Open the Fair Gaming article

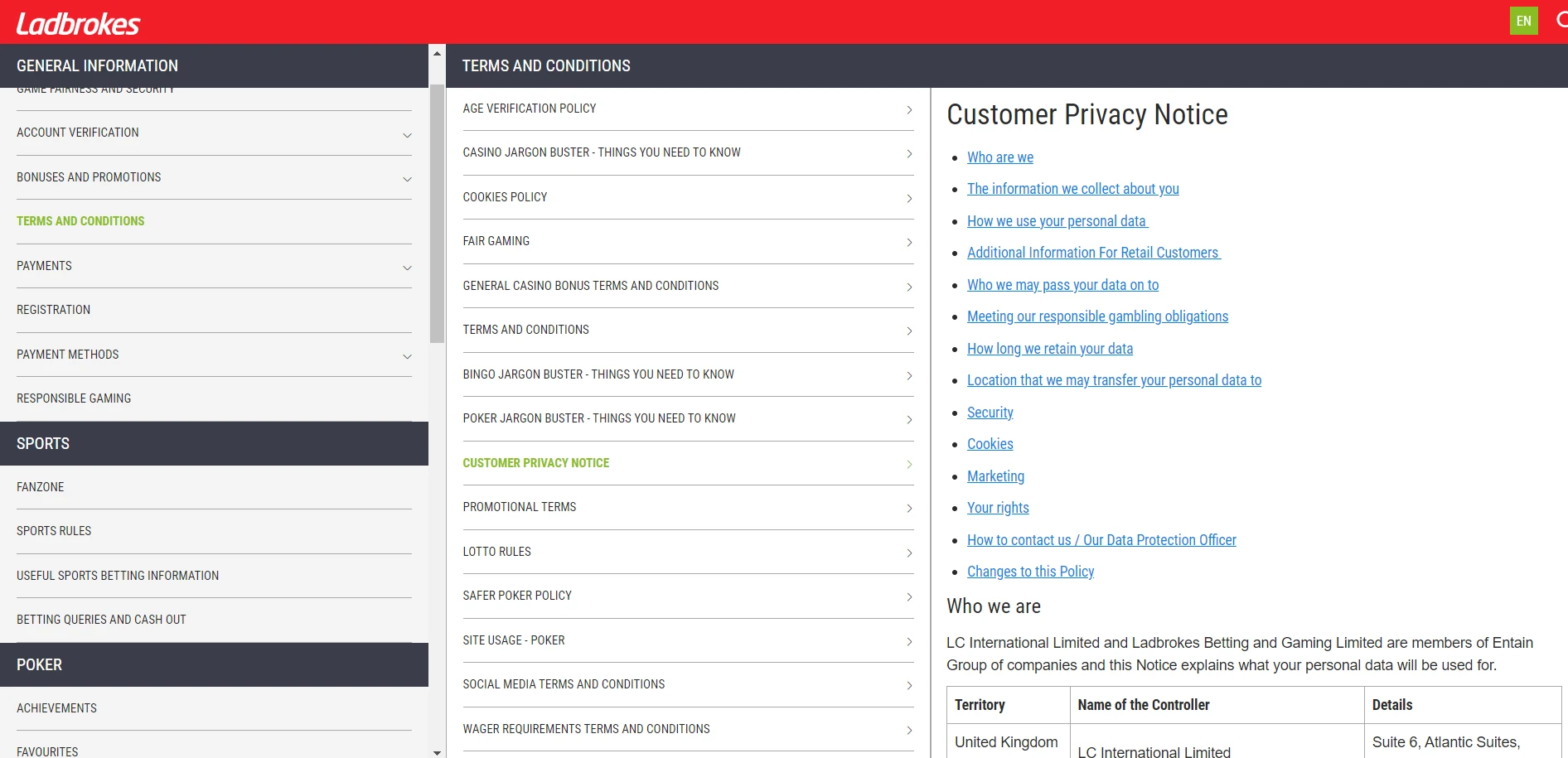[688, 241]
